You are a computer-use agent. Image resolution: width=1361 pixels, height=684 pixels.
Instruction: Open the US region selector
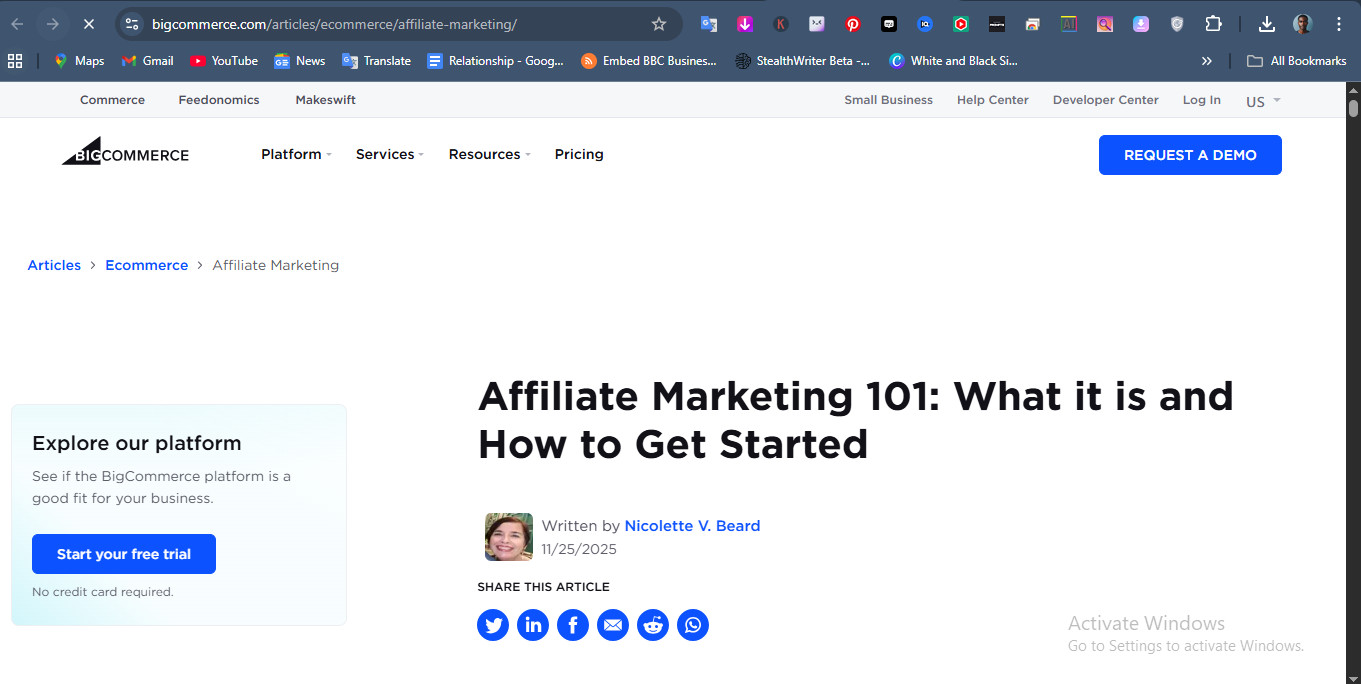point(1262,101)
